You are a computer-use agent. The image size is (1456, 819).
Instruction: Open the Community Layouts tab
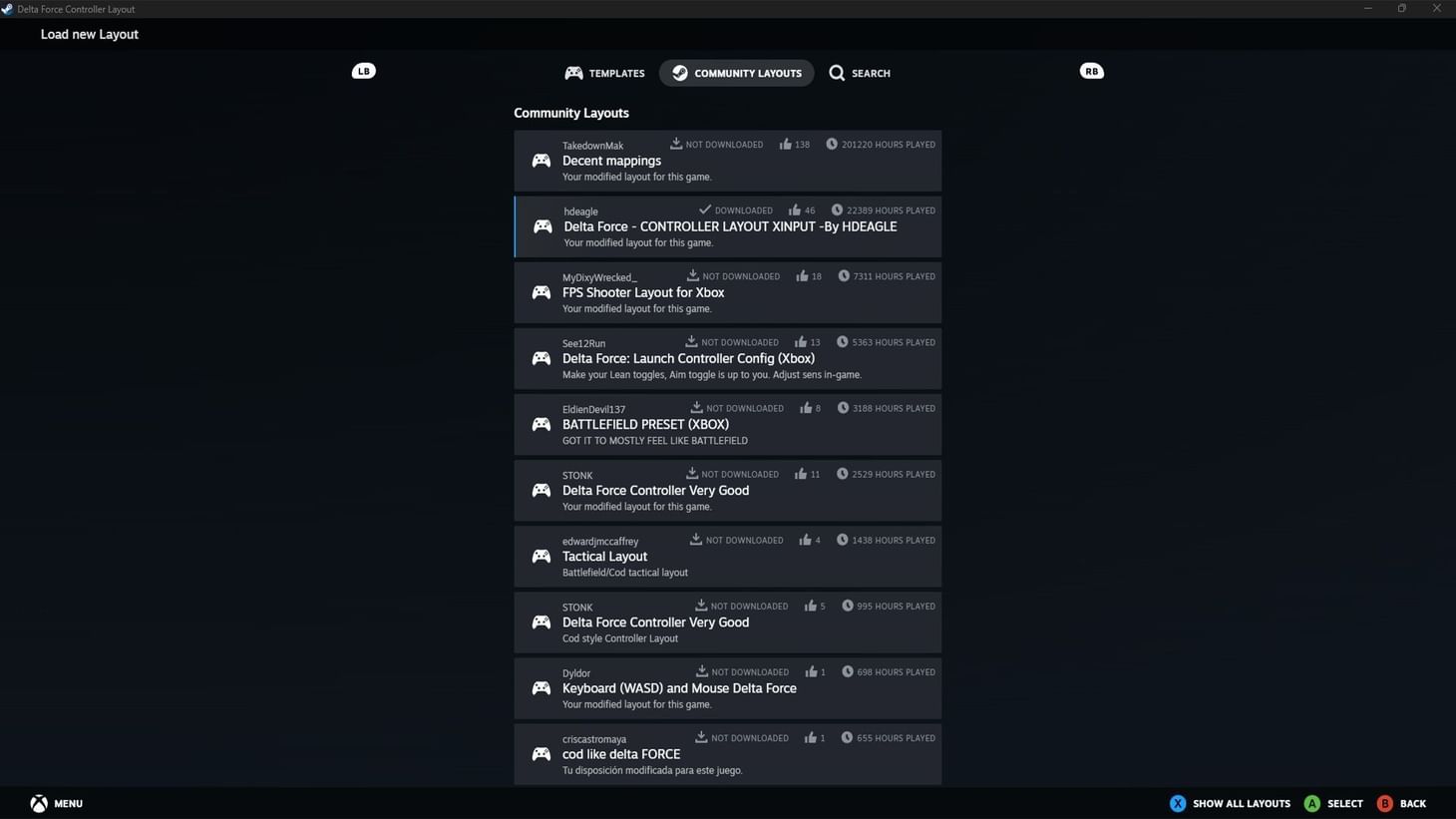[736, 72]
